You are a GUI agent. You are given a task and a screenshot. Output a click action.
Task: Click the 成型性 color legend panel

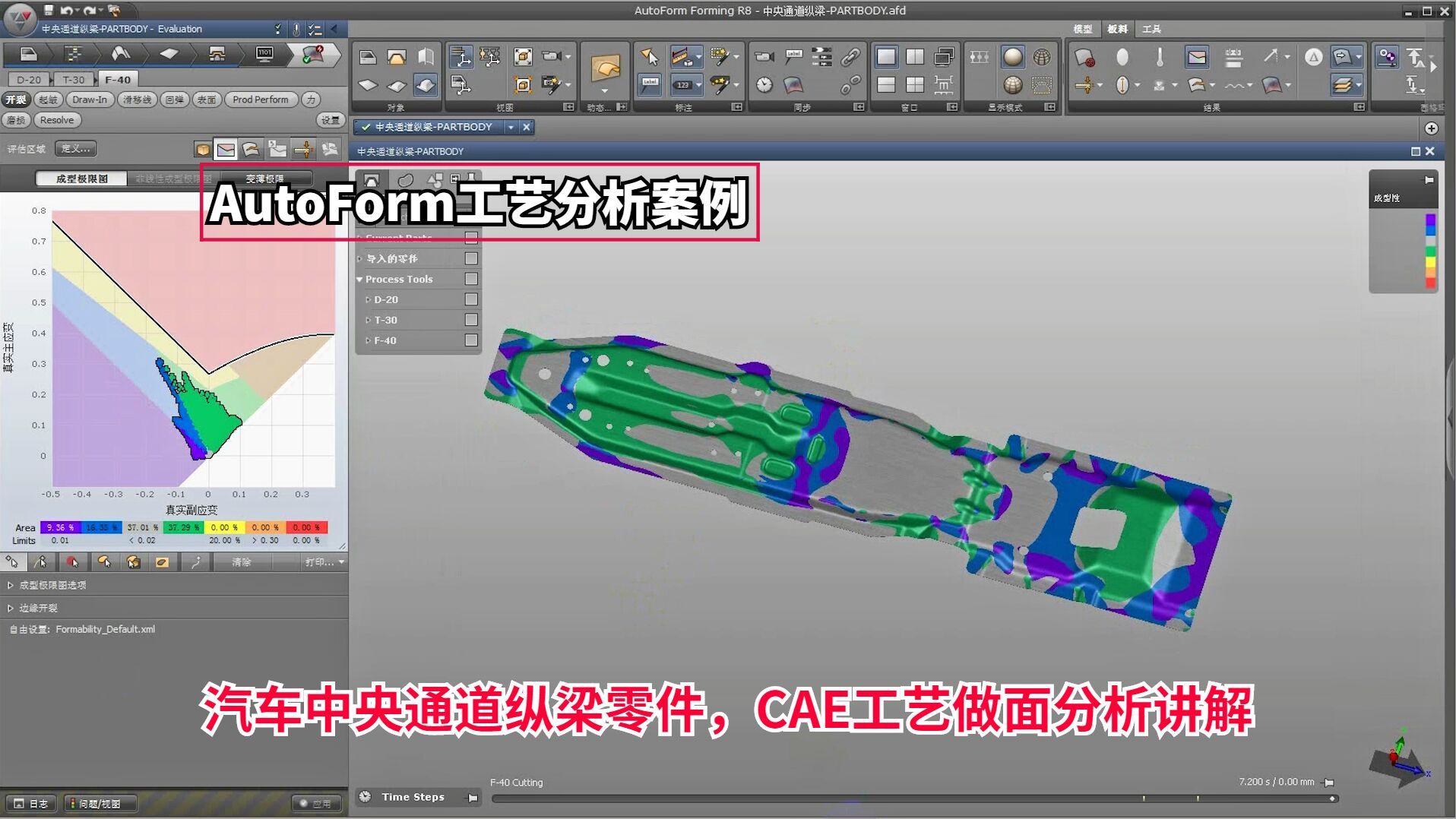[1403, 232]
